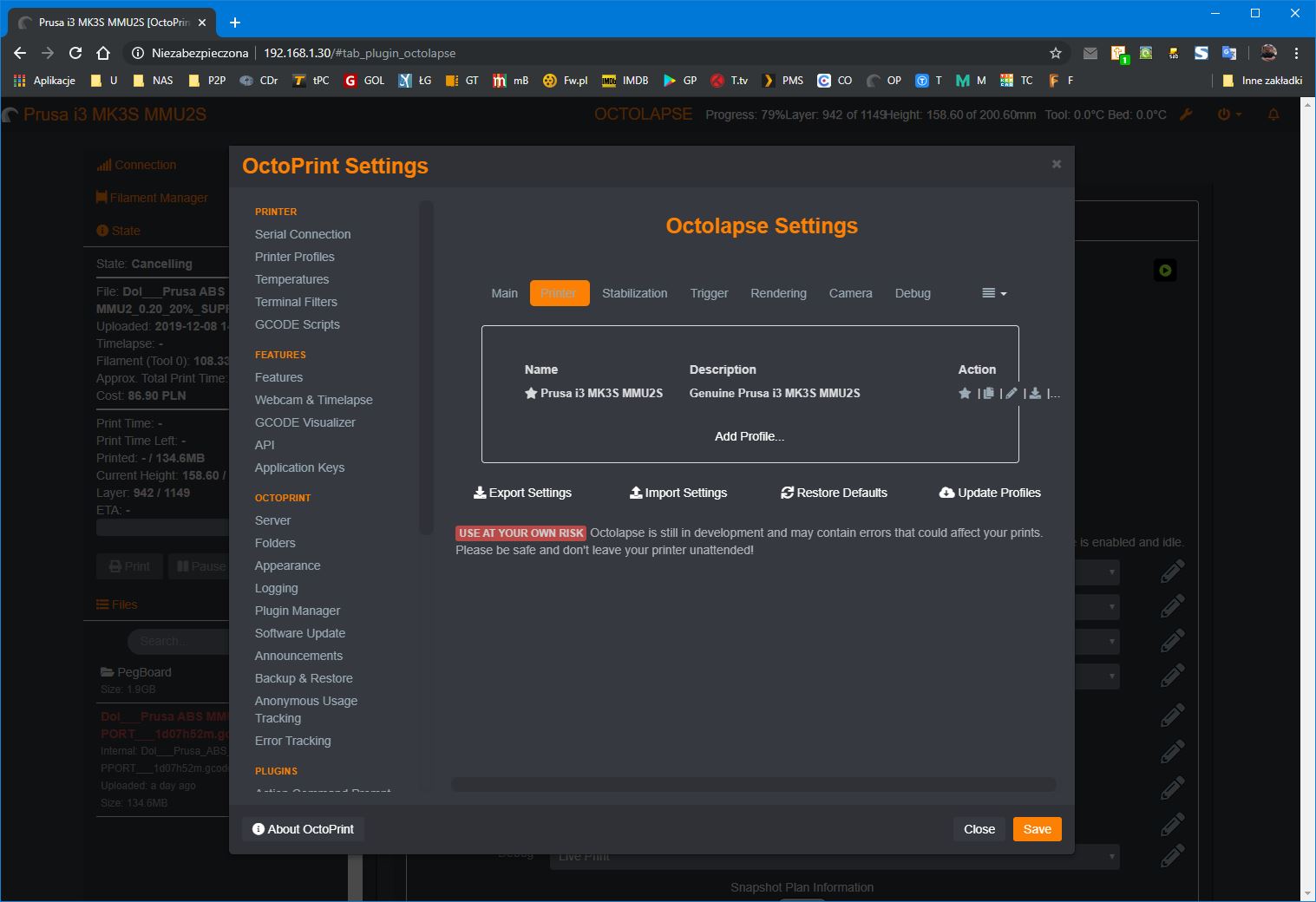The image size is (1316, 902).
Task: Click Restore Defaults
Action: pyautogui.click(x=835, y=493)
